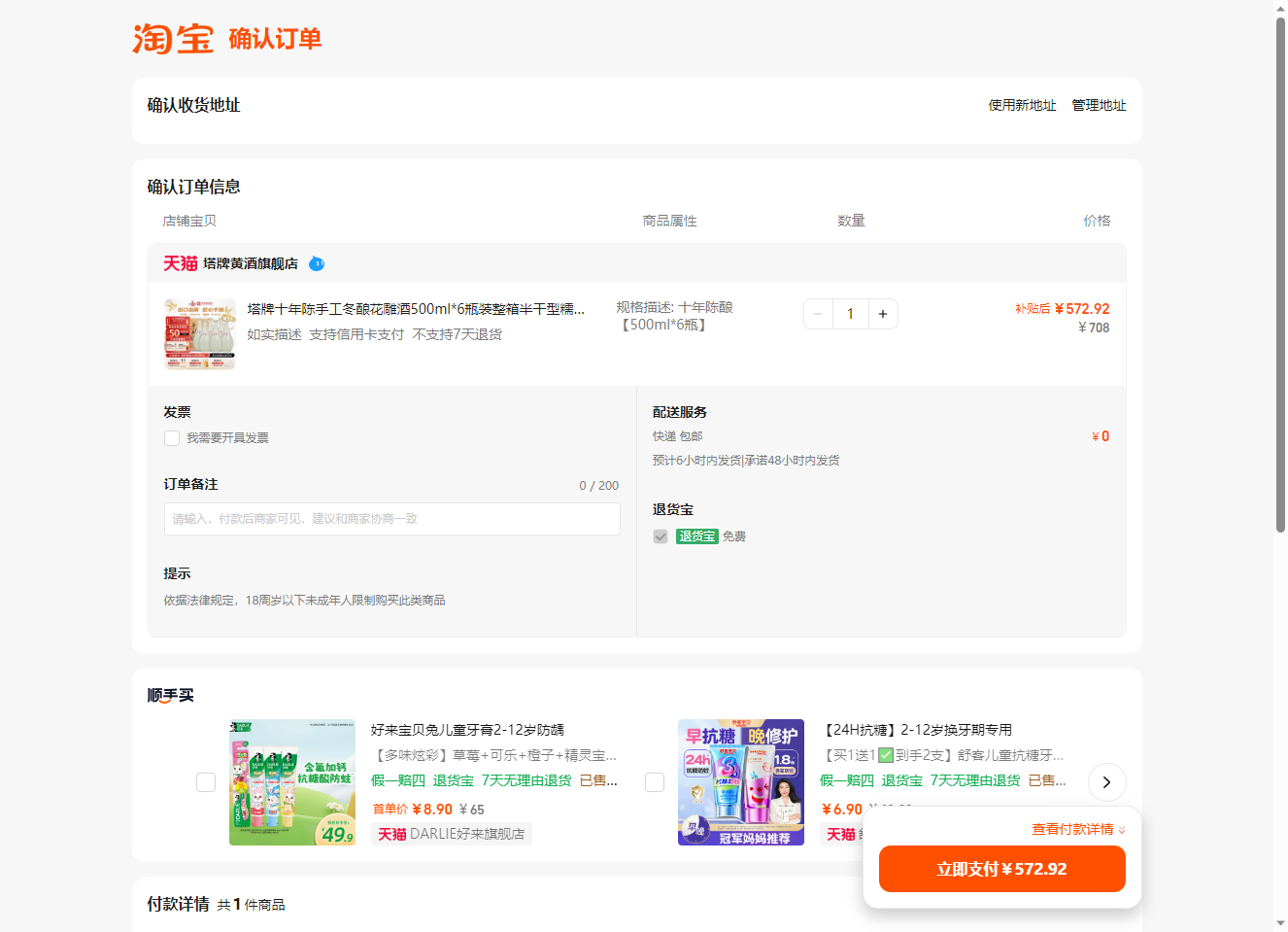Click the 支持信用卡支付 label
Screen dimensions: 1288x932
[356, 334]
